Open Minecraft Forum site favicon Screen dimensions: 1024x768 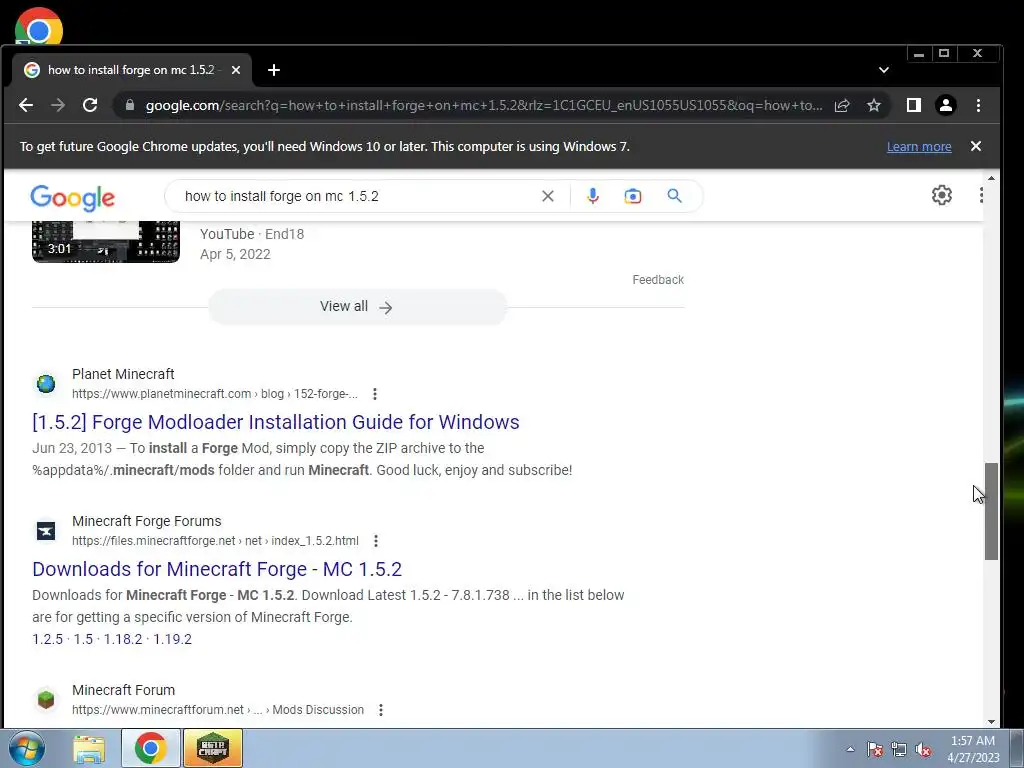tap(46, 699)
